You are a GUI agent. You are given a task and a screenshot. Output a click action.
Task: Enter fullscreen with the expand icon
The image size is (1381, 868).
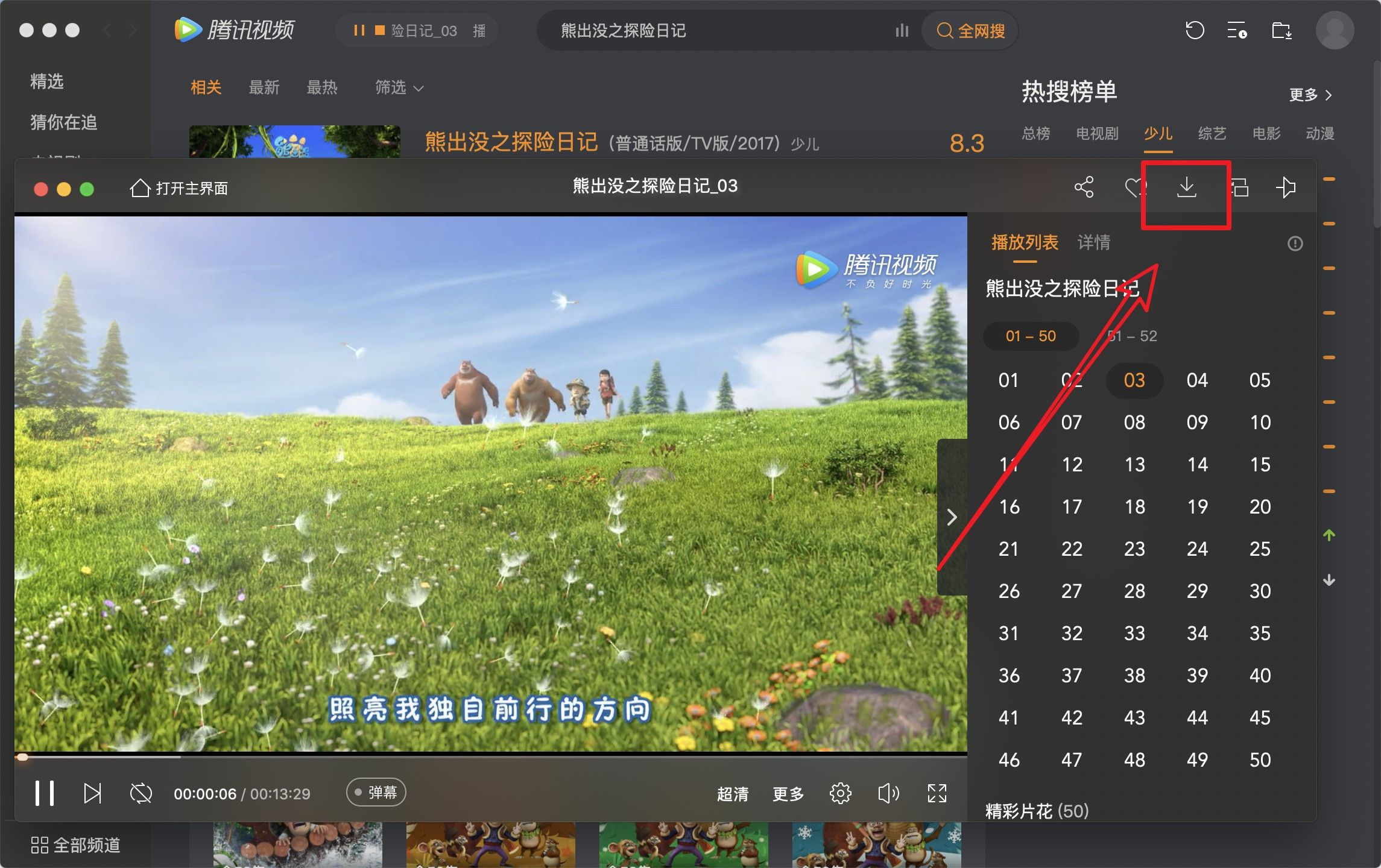pyautogui.click(x=937, y=793)
